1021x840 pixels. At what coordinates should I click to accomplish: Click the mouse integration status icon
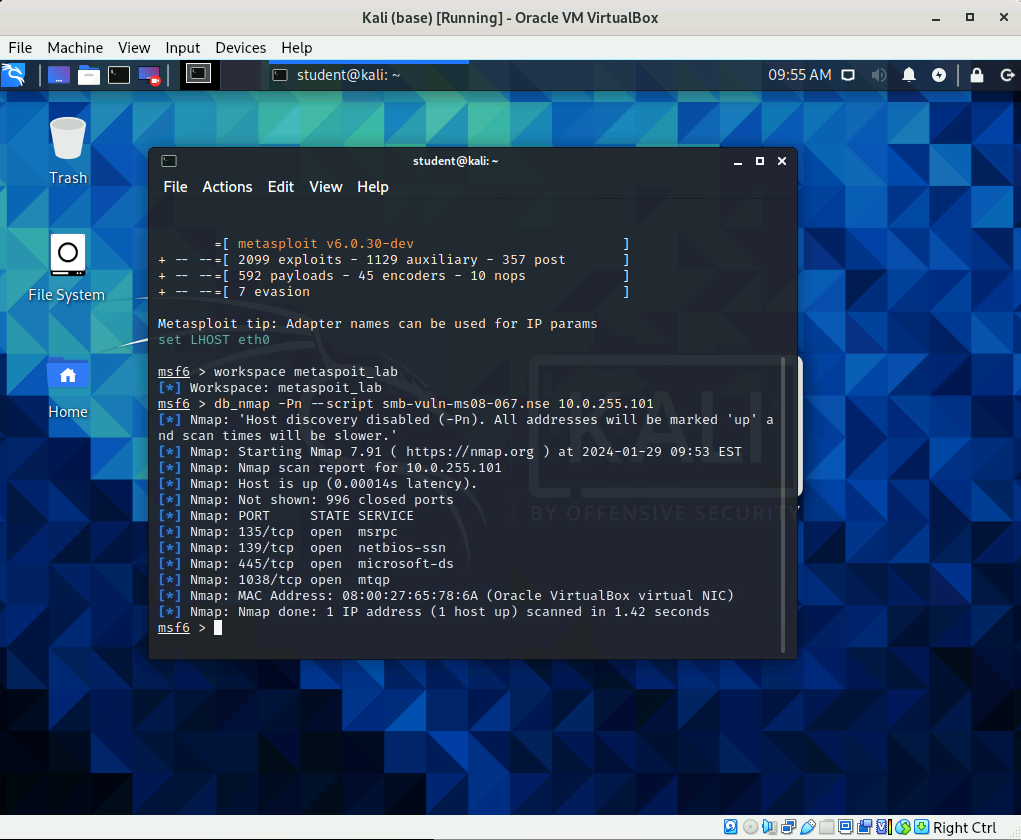[x=902, y=827]
